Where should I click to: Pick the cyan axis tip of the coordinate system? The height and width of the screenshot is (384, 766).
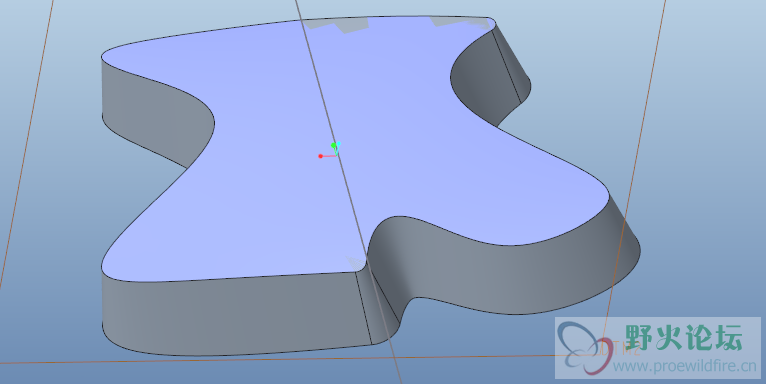pyautogui.click(x=338, y=144)
